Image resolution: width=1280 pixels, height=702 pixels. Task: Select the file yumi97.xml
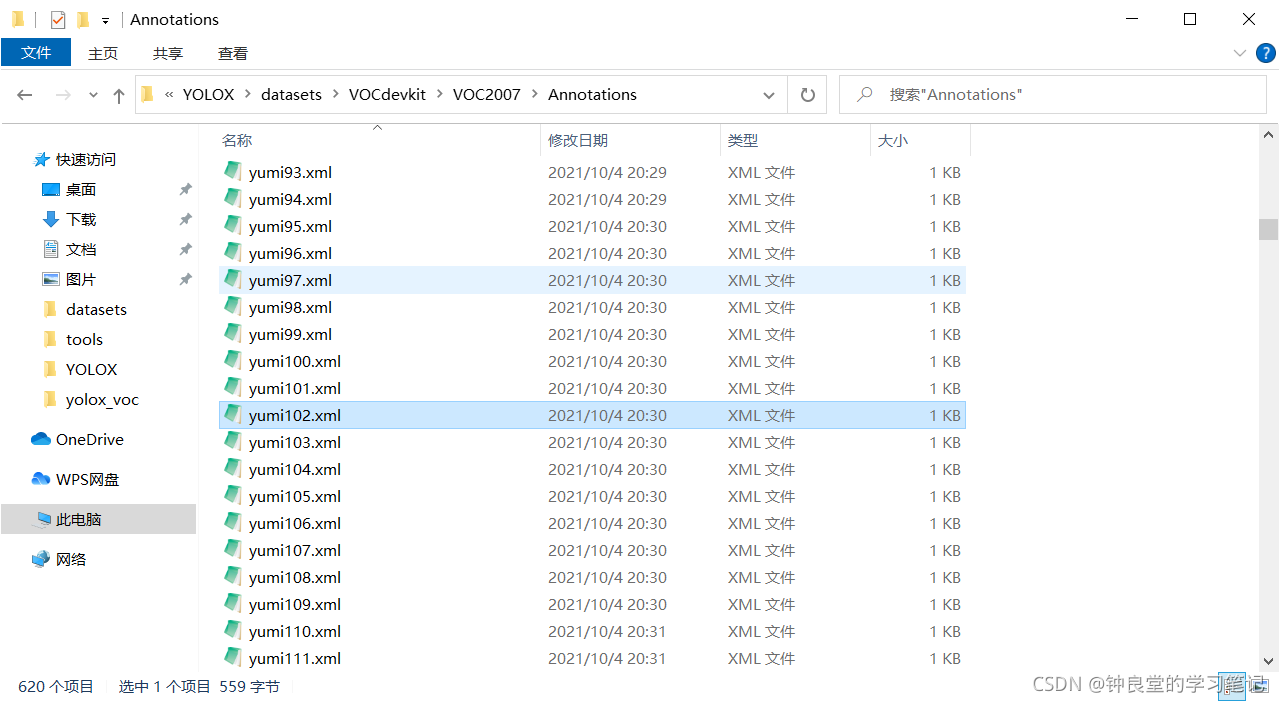[x=592, y=280]
